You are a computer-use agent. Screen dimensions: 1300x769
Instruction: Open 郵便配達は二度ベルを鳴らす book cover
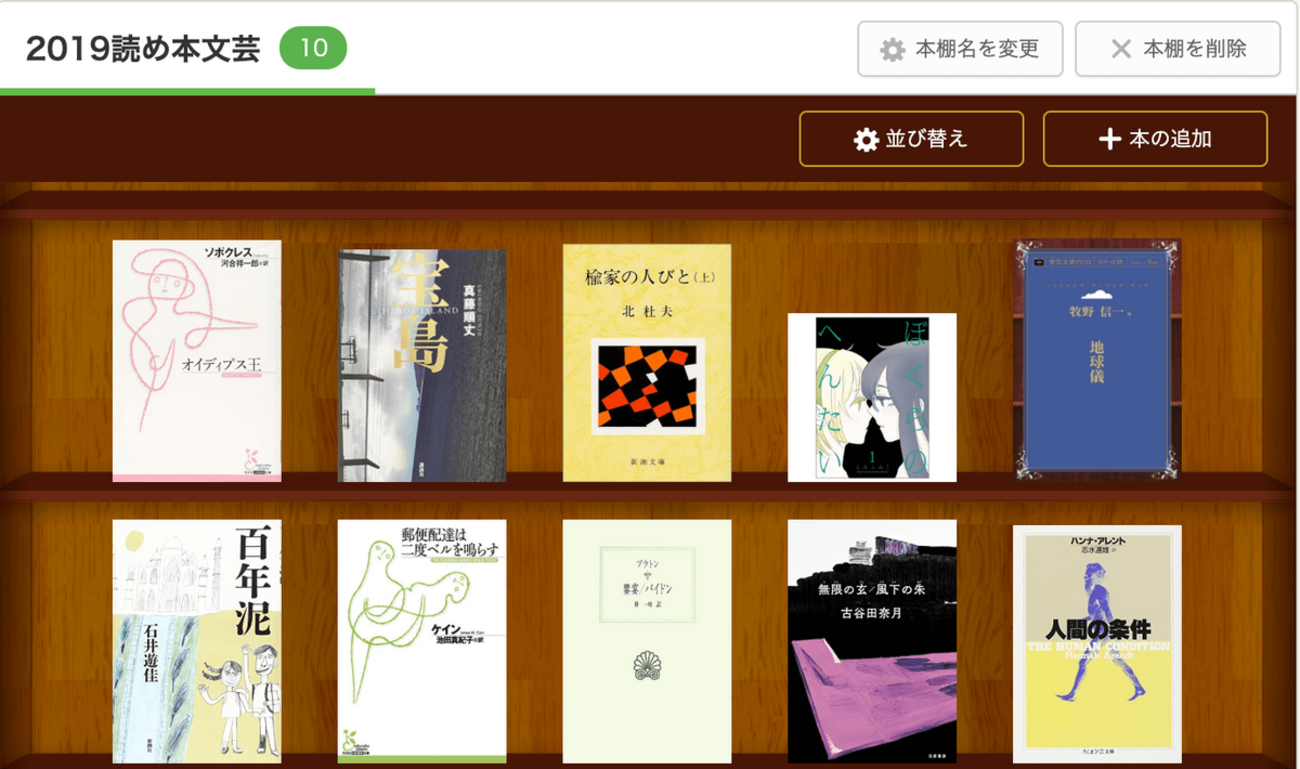point(422,641)
